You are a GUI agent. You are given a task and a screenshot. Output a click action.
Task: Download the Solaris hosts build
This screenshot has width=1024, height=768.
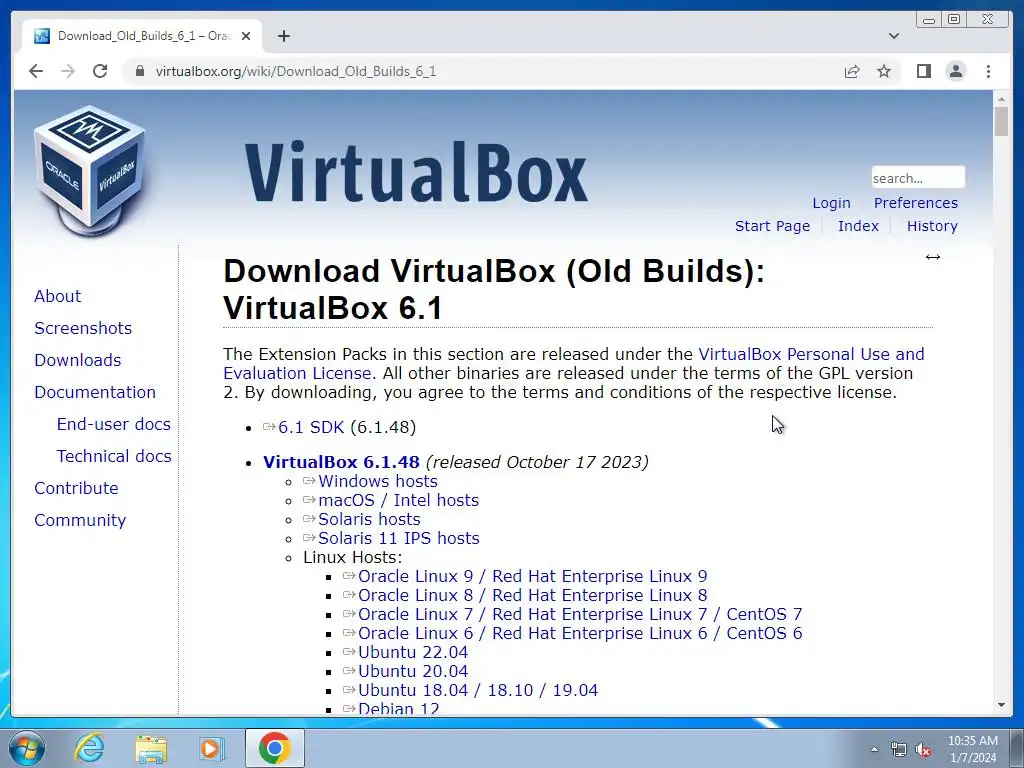pos(369,519)
